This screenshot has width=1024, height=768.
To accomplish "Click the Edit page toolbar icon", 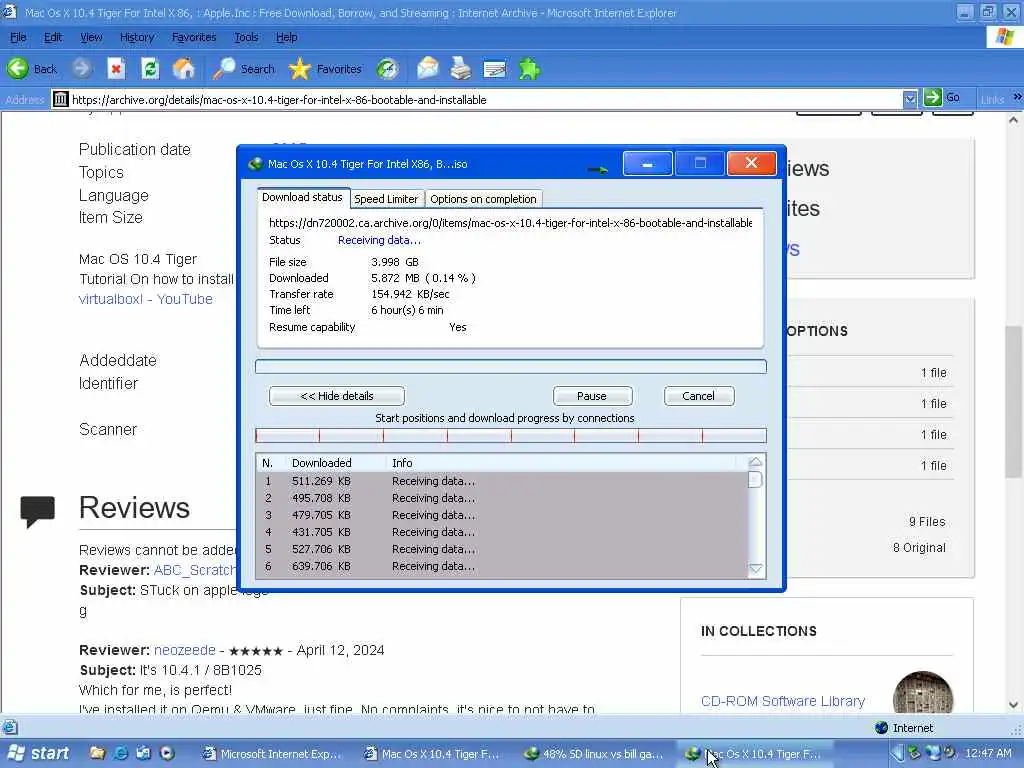I will tap(494, 68).
